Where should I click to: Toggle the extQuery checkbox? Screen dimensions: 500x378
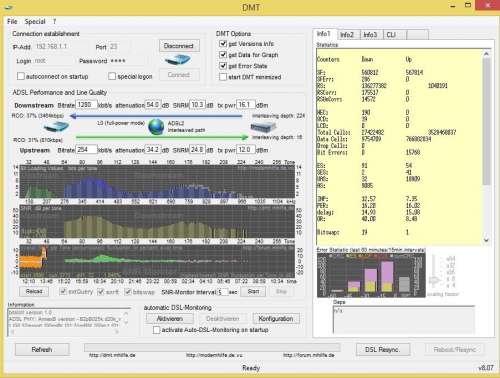click(x=63, y=292)
